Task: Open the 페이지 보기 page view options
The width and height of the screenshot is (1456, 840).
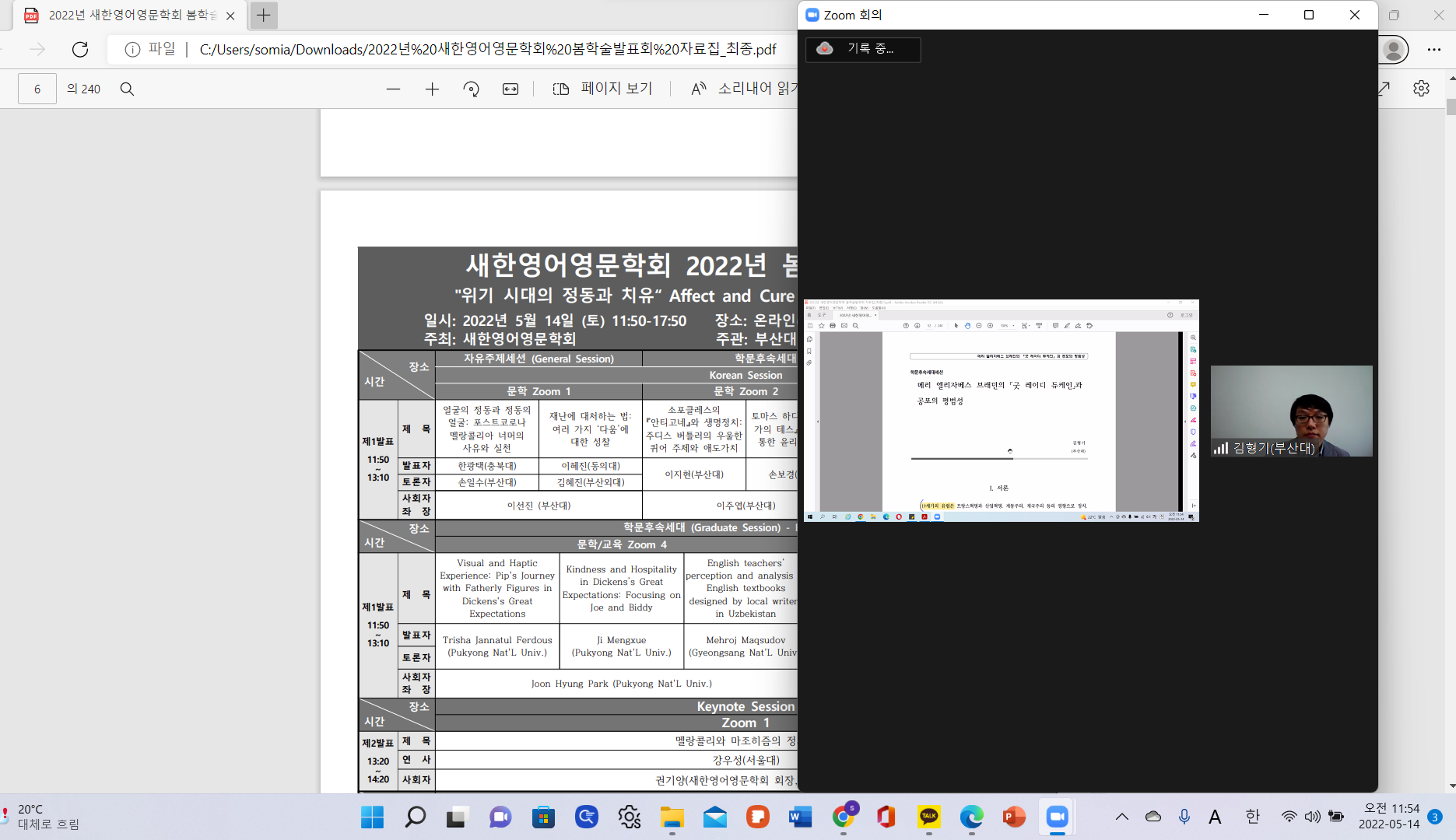Action: [x=602, y=89]
